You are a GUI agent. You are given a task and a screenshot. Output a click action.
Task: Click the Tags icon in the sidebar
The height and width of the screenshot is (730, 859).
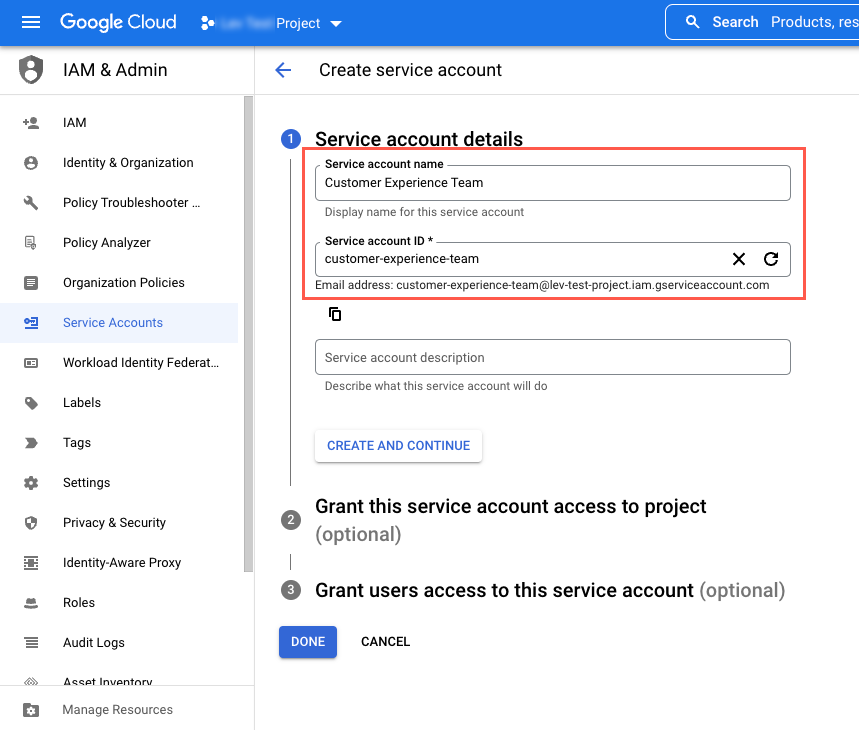33,442
